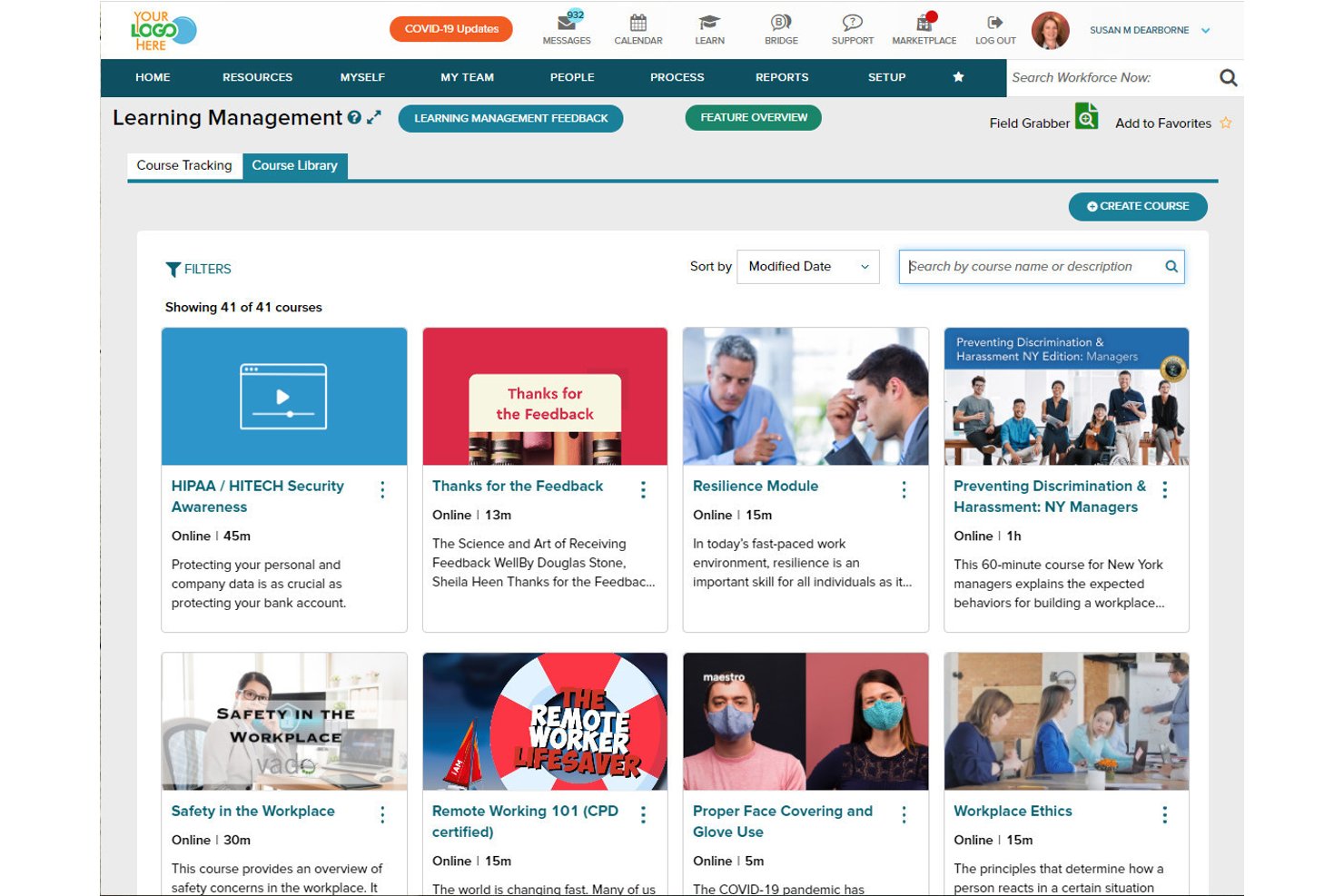
Task: Click the HIPAA course video thumbnail
Action: [284, 397]
